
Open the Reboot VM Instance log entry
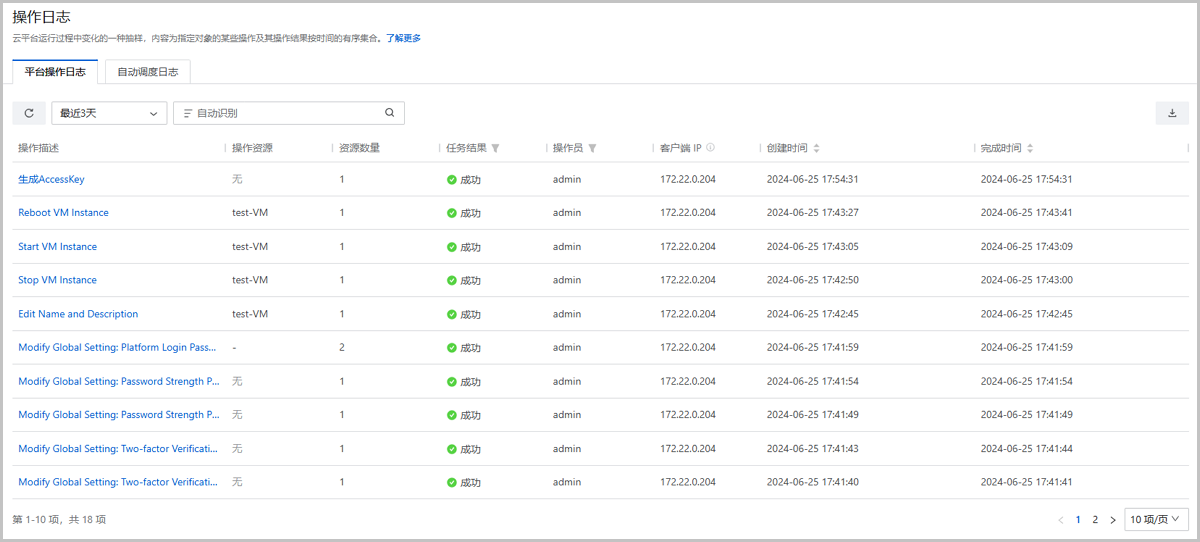click(63, 213)
